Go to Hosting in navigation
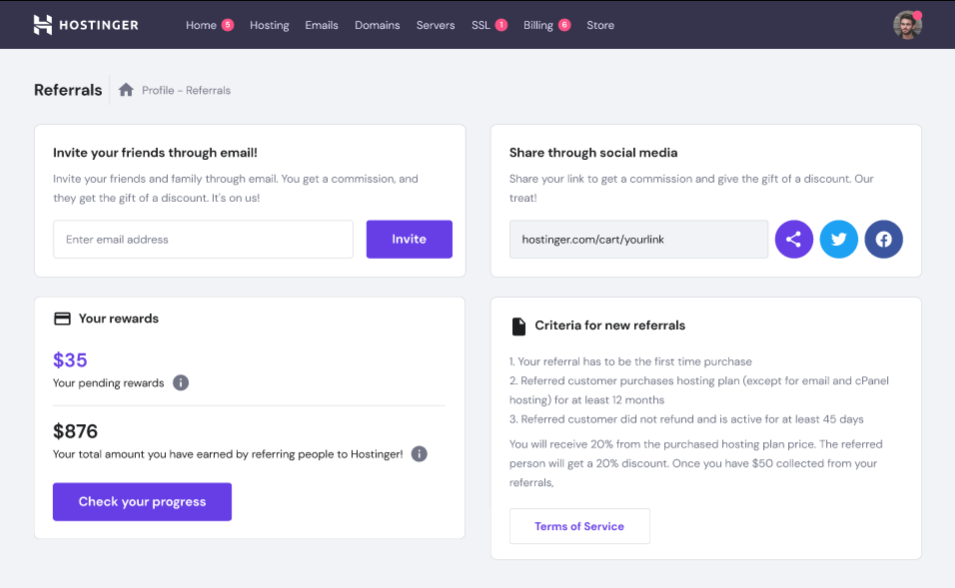 click(269, 25)
